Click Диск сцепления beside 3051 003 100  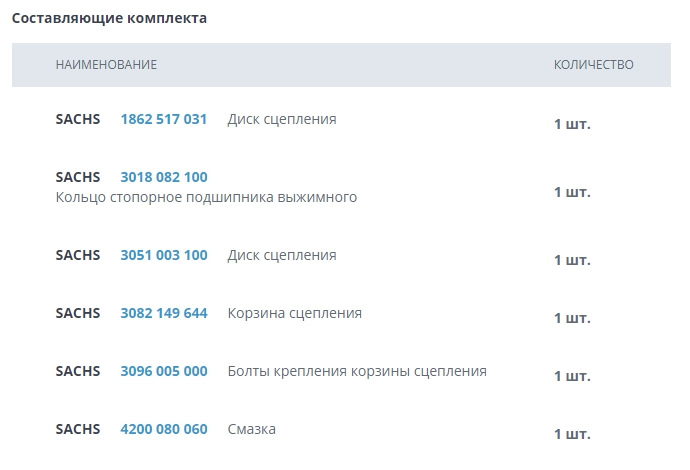(282, 255)
